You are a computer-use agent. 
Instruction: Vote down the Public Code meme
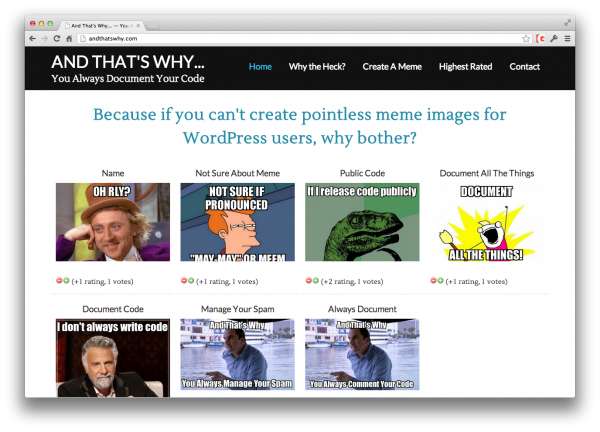309,280
